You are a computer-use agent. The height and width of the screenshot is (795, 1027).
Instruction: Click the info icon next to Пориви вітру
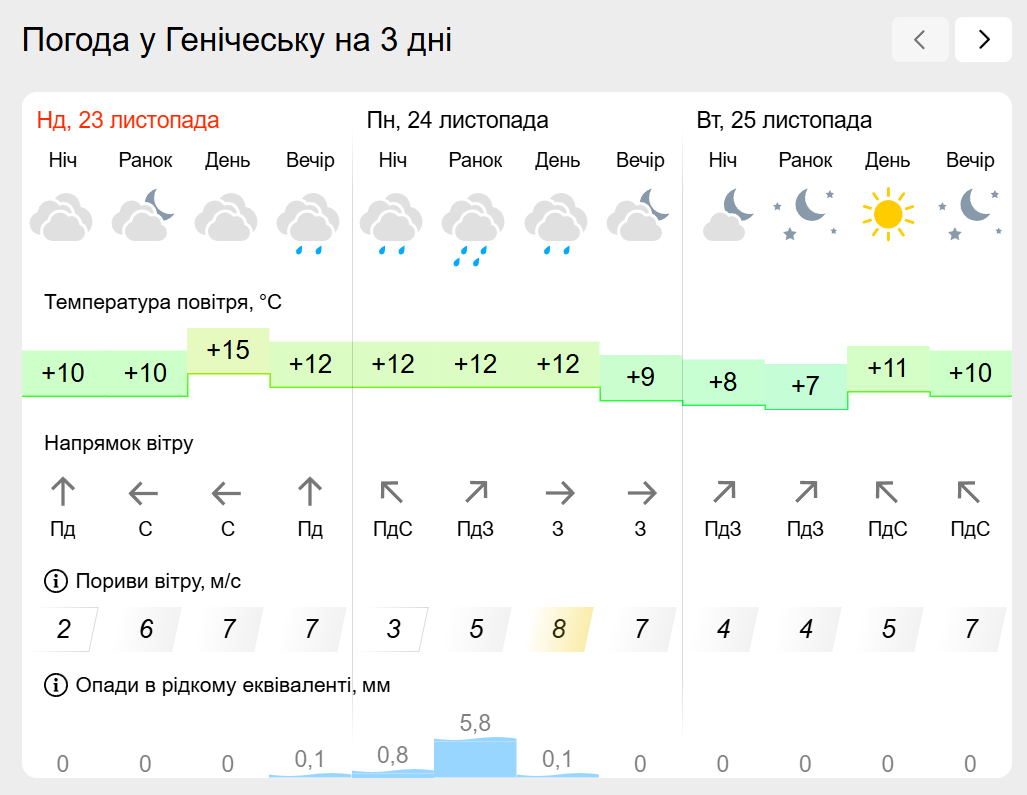(55, 581)
